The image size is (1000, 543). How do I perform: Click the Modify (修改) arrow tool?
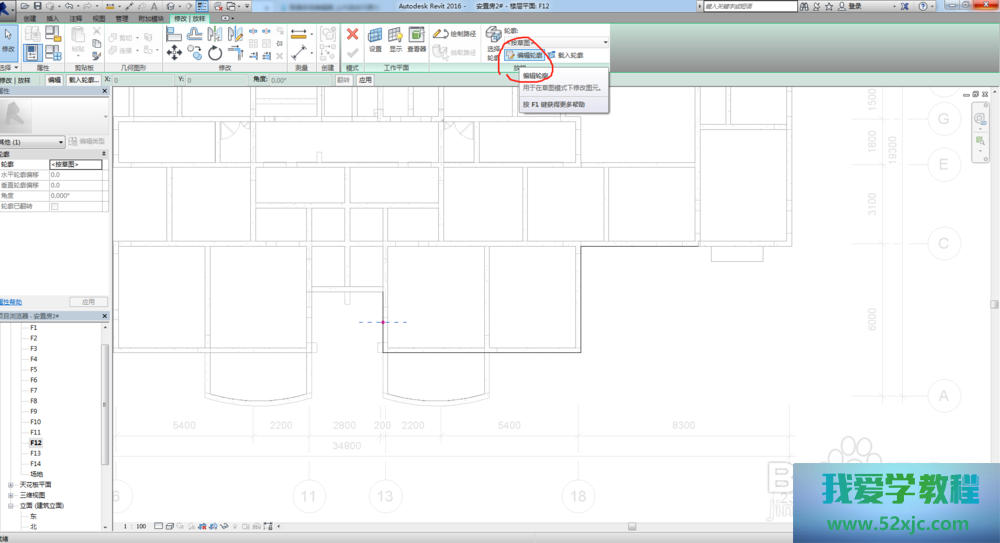pos(8,38)
